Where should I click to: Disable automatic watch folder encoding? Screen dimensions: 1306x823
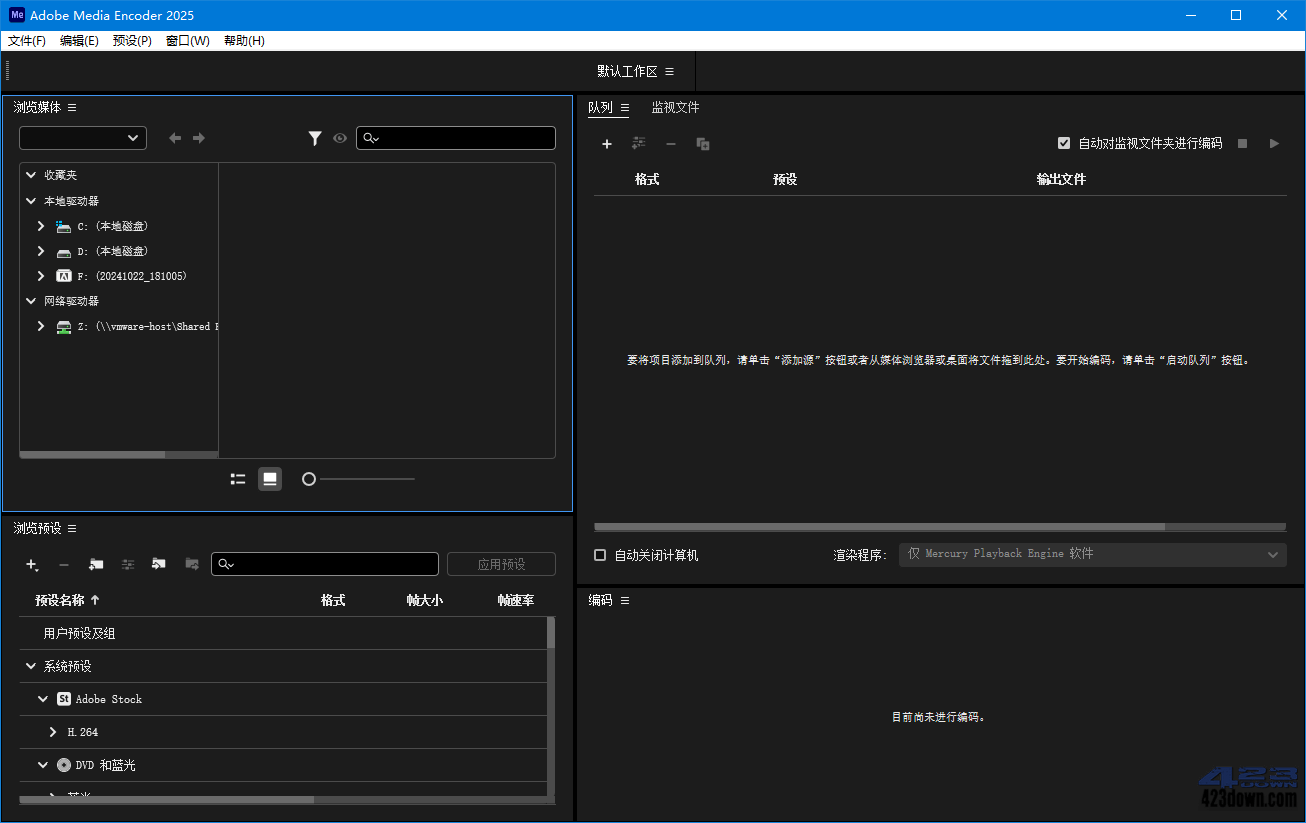point(1064,142)
